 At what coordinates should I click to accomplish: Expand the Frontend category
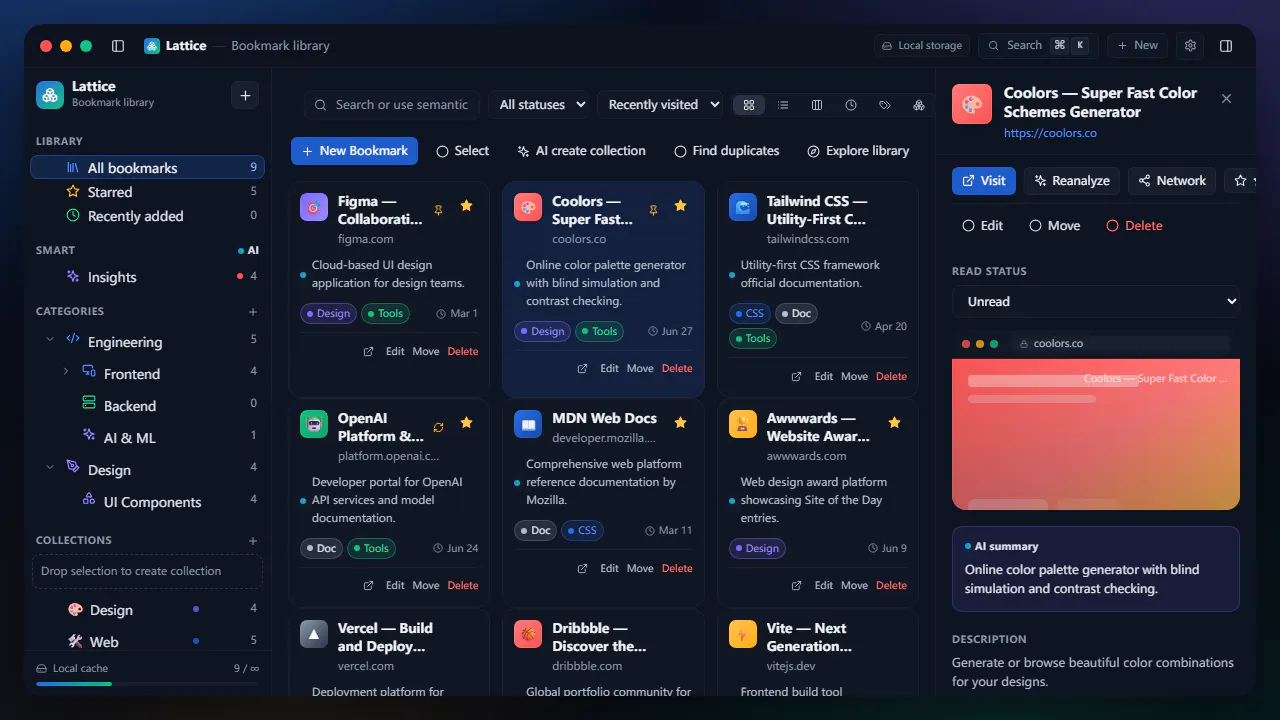[x=66, y=372]
